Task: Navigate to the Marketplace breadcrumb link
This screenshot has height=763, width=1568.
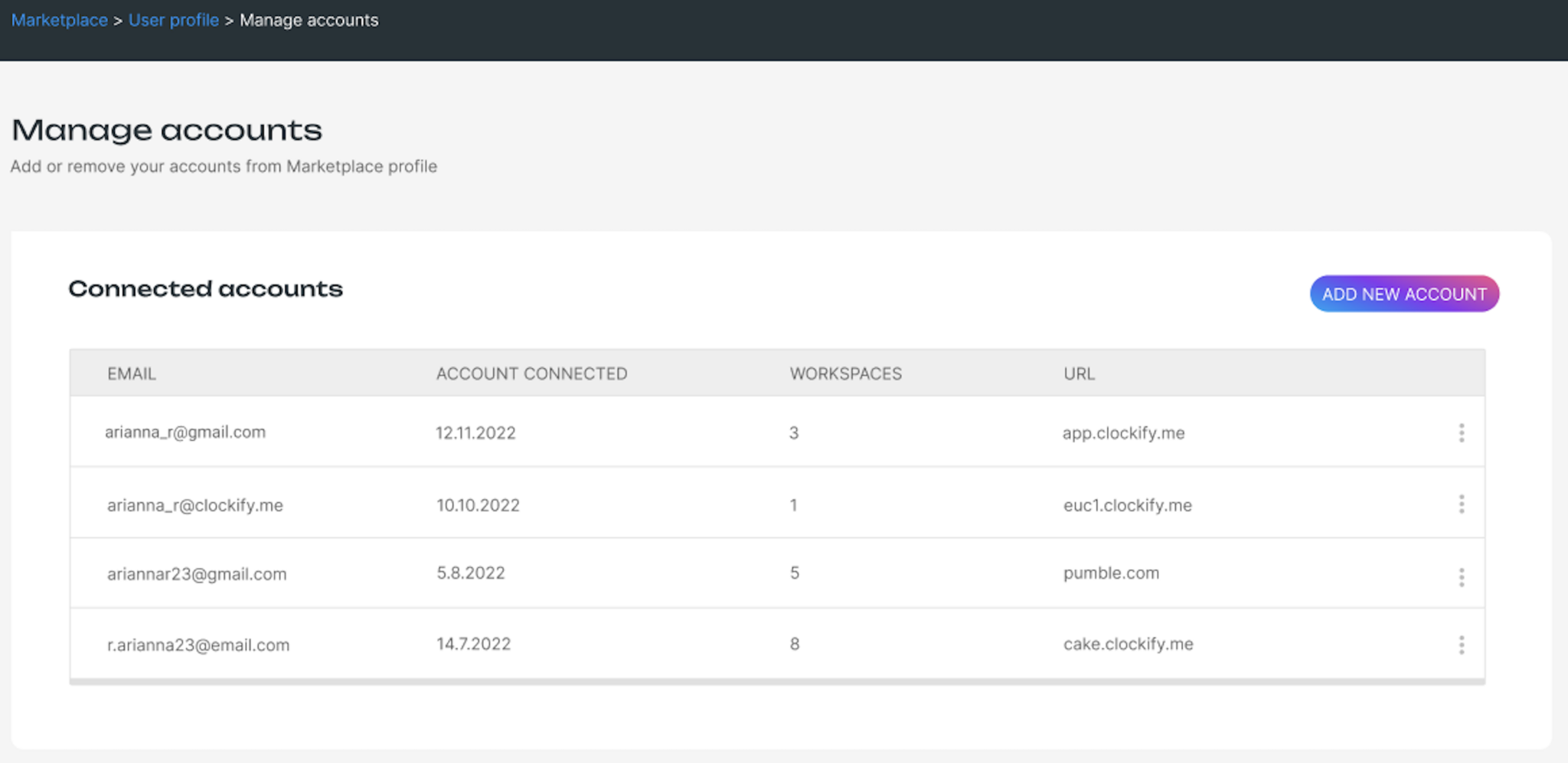Action: (59, 20)
